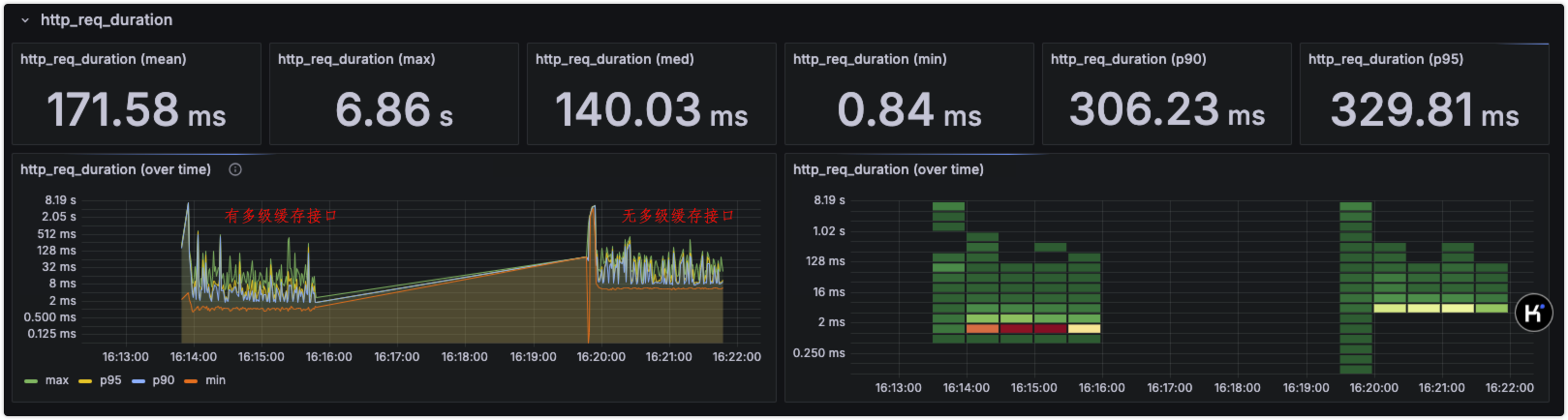
Task: Click the http_req_duration (p95) panel title
Action: [1386, 59]
